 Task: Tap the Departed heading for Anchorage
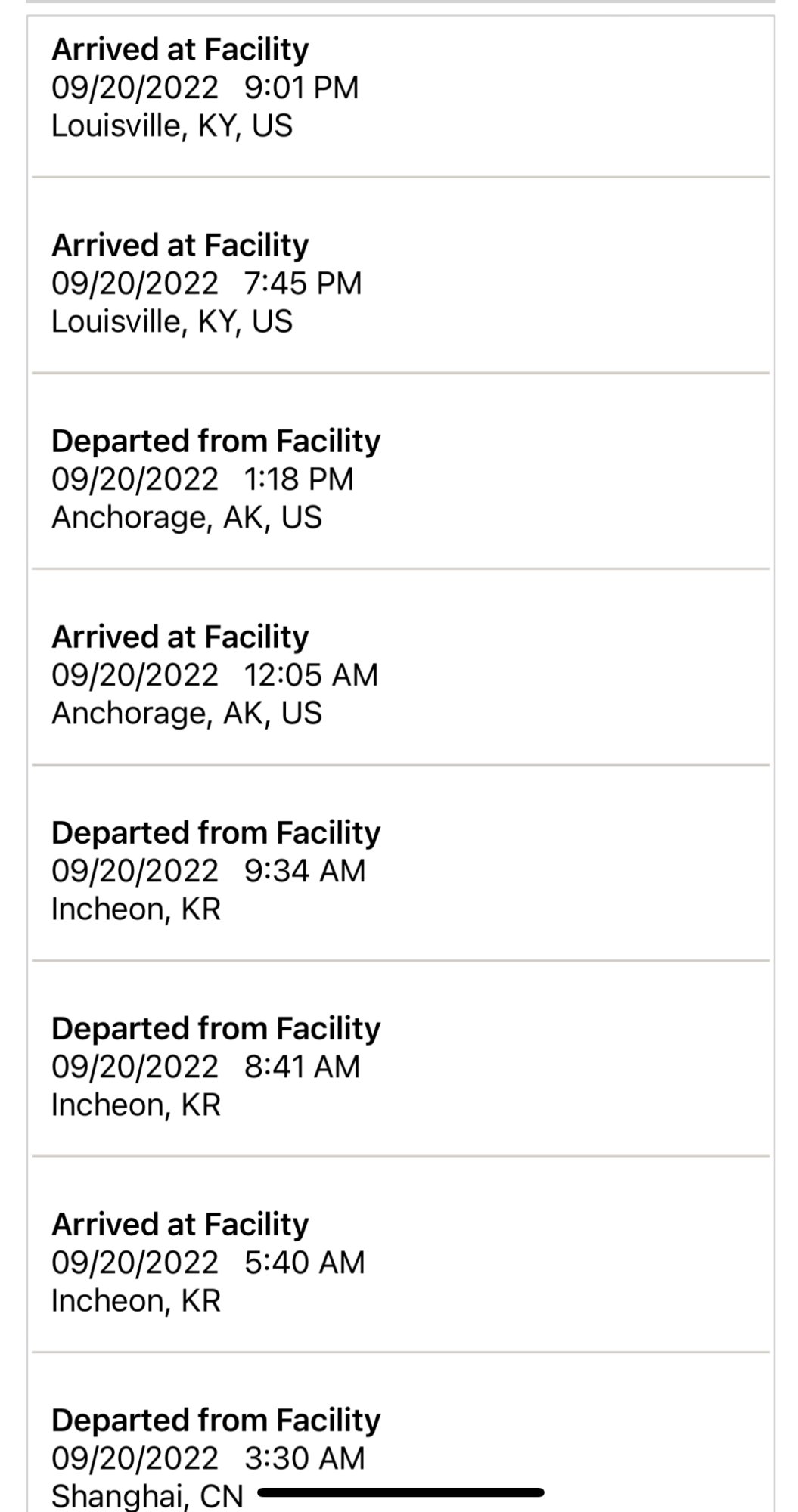pyautogui.click(x=216, y=442)
